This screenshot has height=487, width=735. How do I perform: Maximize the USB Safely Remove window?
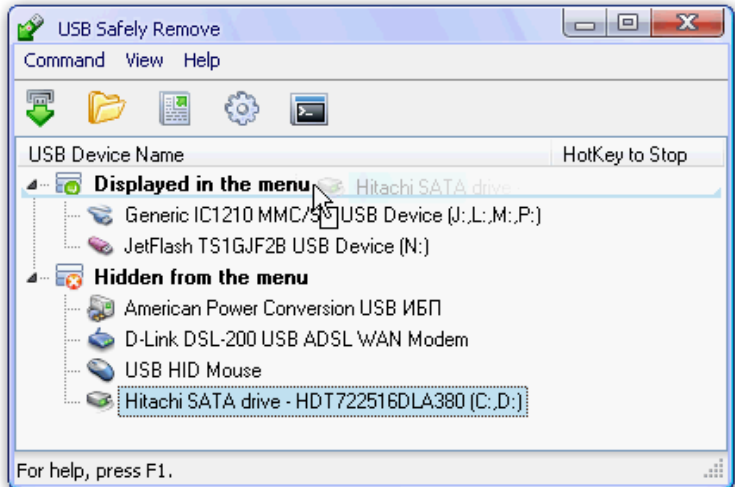click(628, 23)
